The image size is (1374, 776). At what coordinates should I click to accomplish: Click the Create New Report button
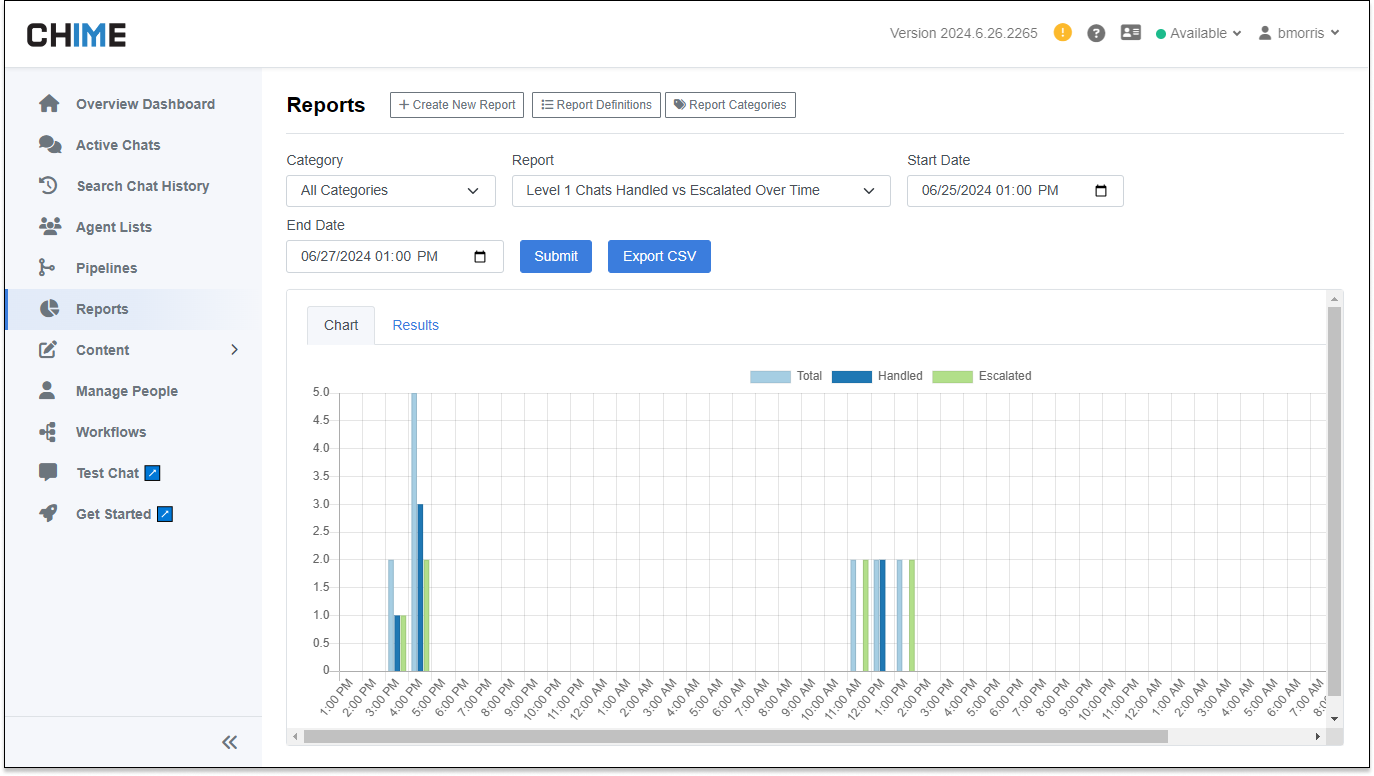pyautogui.click(x=457, y=105)
